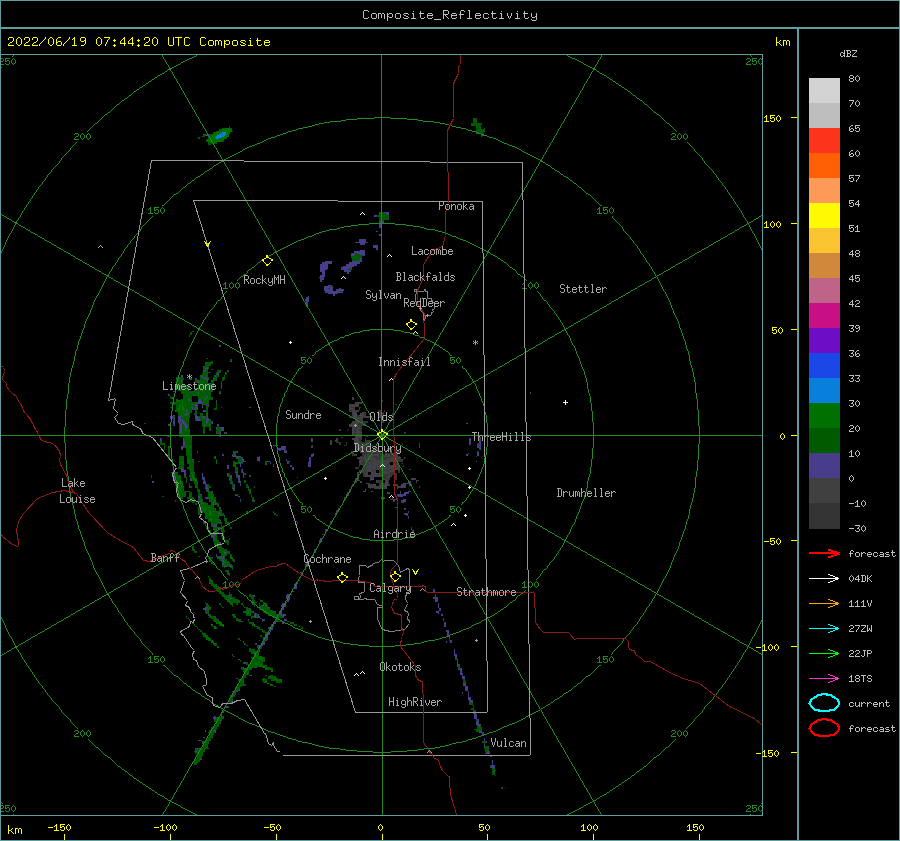
Task: Click the Drumheller city label
Action: tap(586, 493)
